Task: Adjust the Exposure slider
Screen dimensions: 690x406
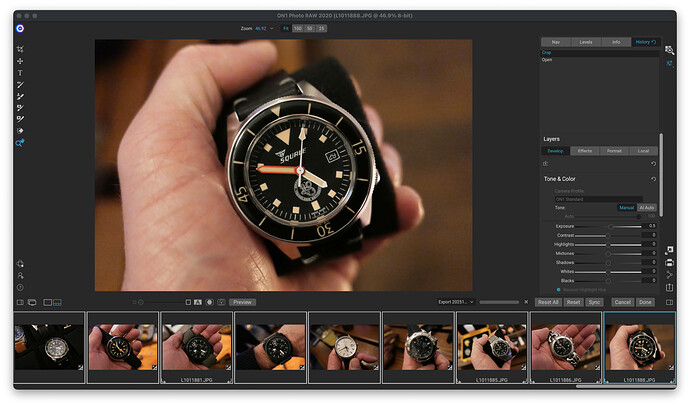Action: coord(610,226)
